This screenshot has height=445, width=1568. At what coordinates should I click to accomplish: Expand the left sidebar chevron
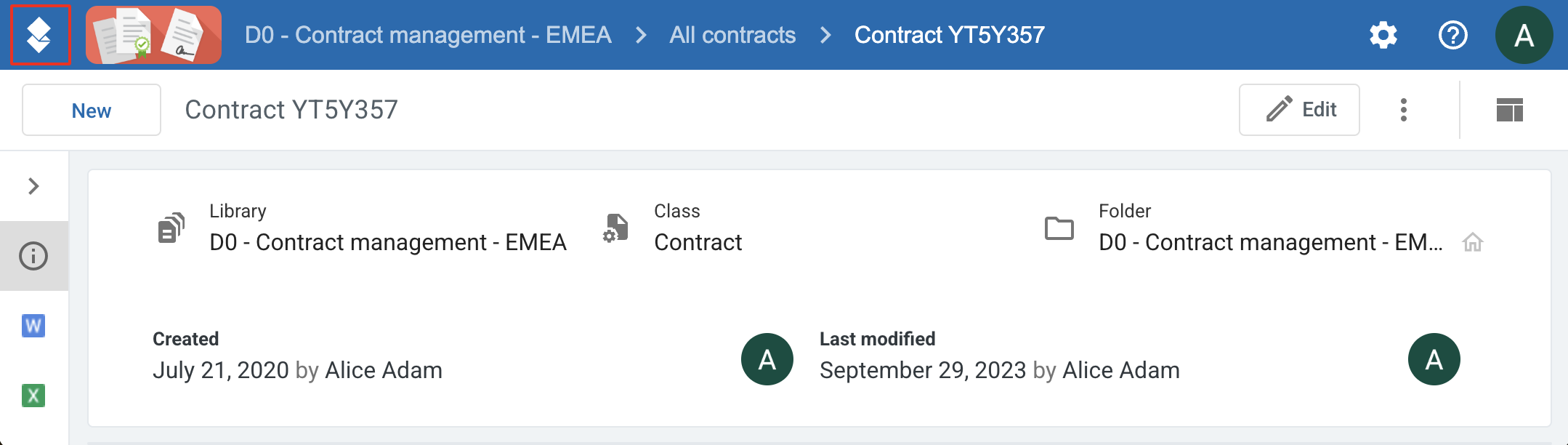coord(33,186)
